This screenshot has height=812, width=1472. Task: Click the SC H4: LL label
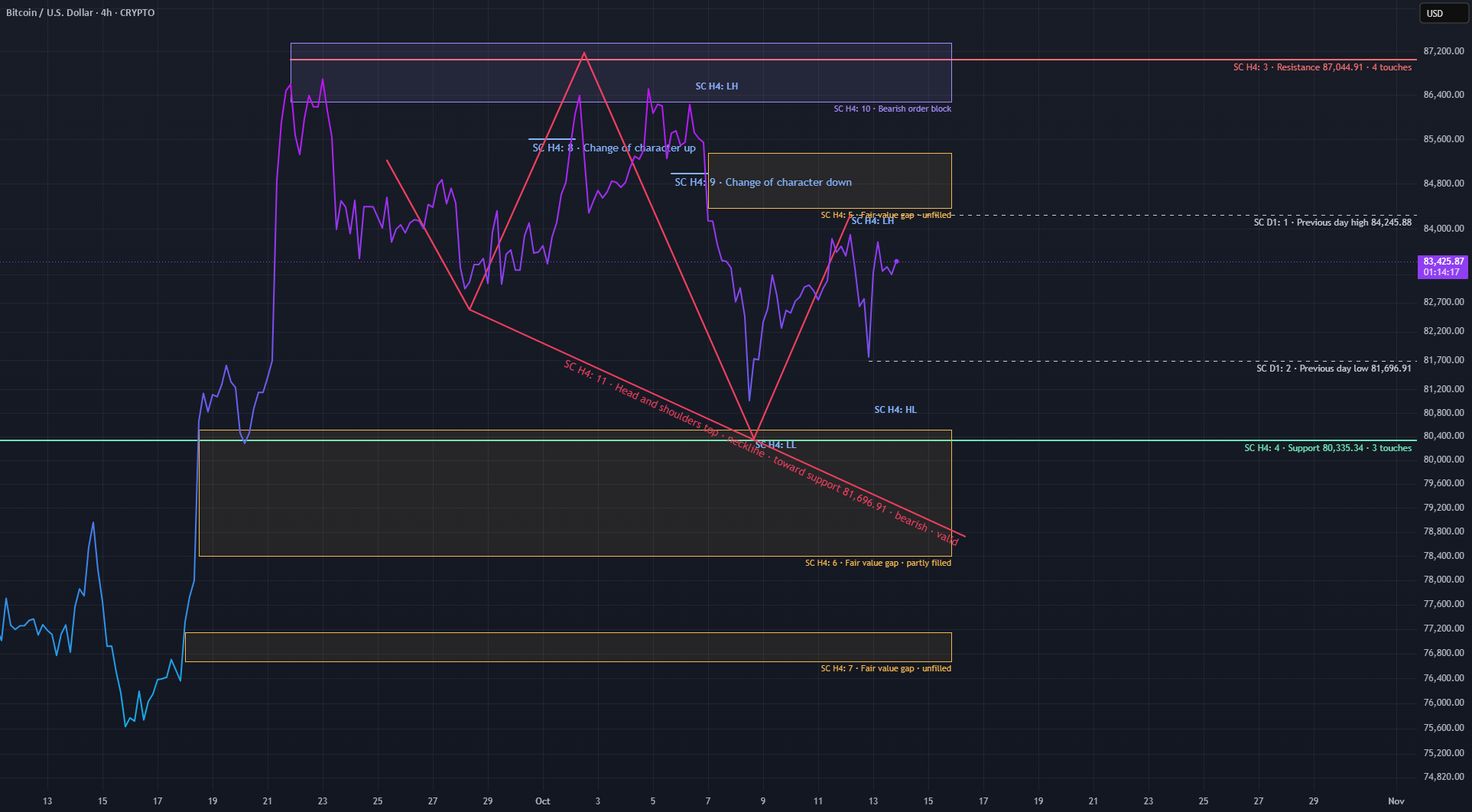click(775, 445)
